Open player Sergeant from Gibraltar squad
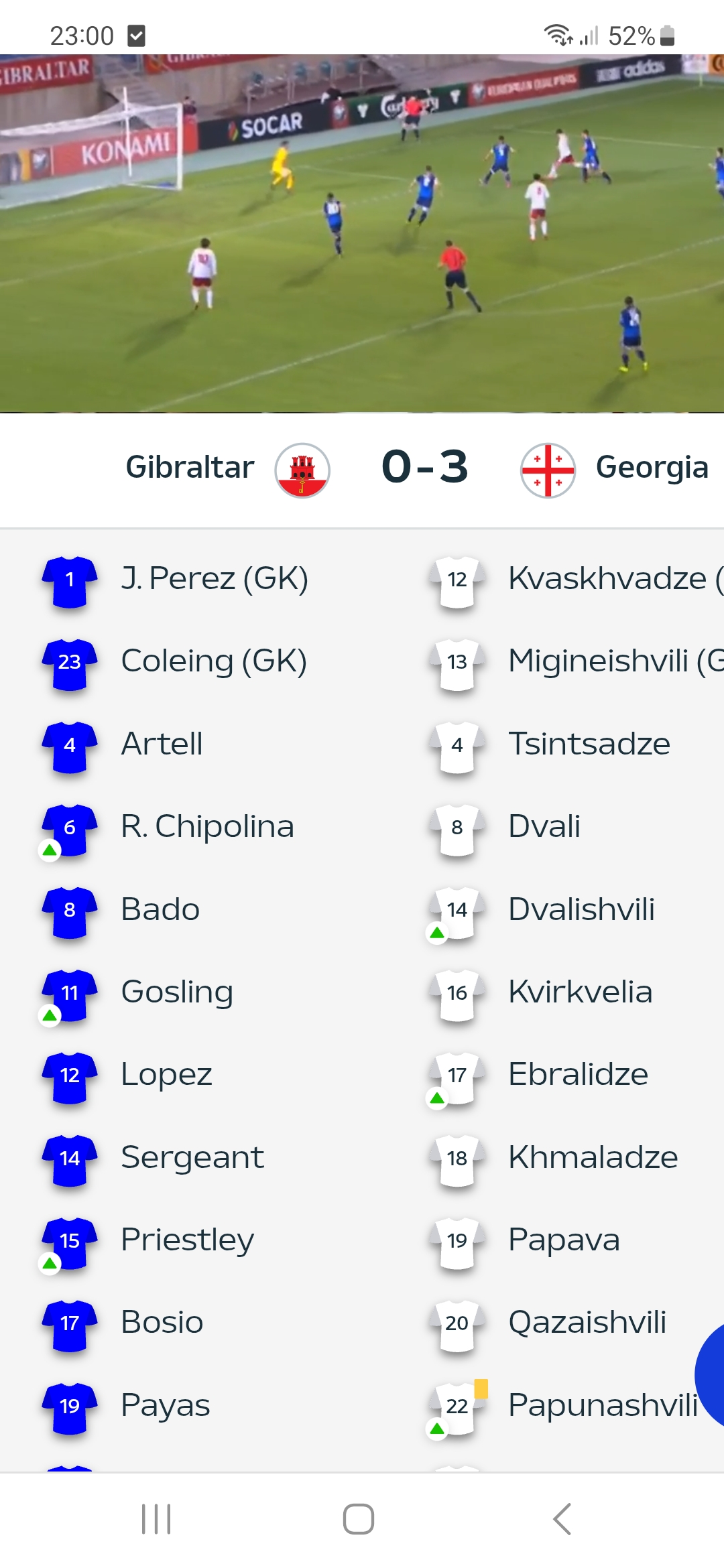This screenshot has height=1568, width=724. tap(192, 1158)
